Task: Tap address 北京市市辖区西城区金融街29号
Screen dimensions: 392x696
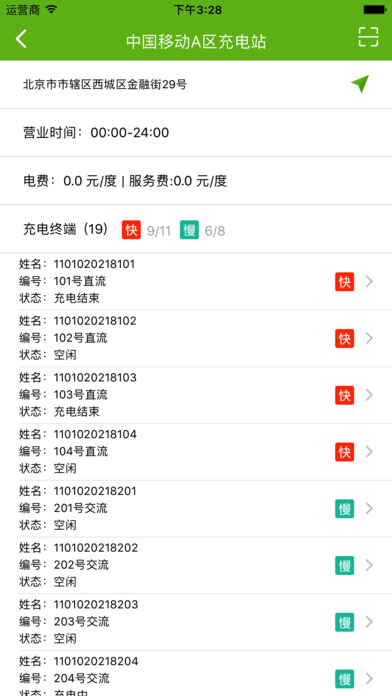Action: pyautogui.click(x=105, y=84)
